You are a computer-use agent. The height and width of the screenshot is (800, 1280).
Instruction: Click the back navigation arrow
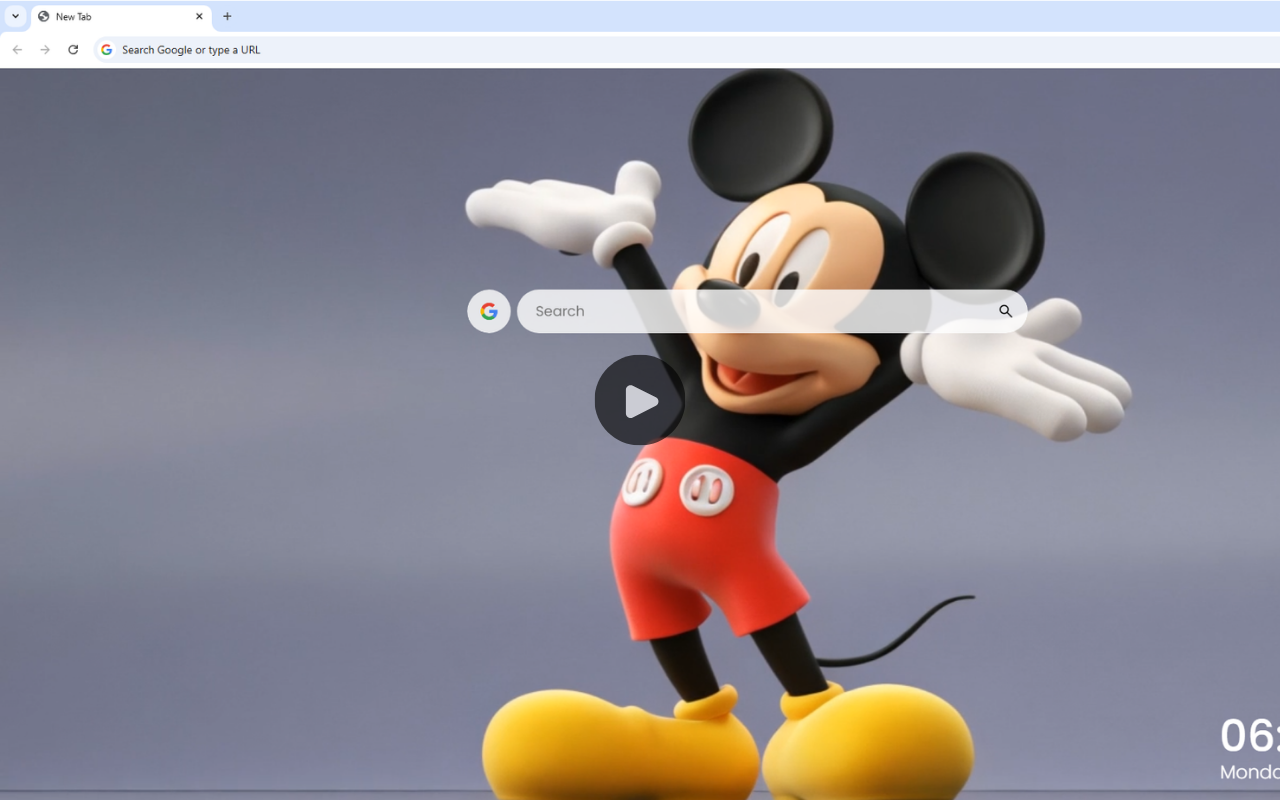[16, 49]
